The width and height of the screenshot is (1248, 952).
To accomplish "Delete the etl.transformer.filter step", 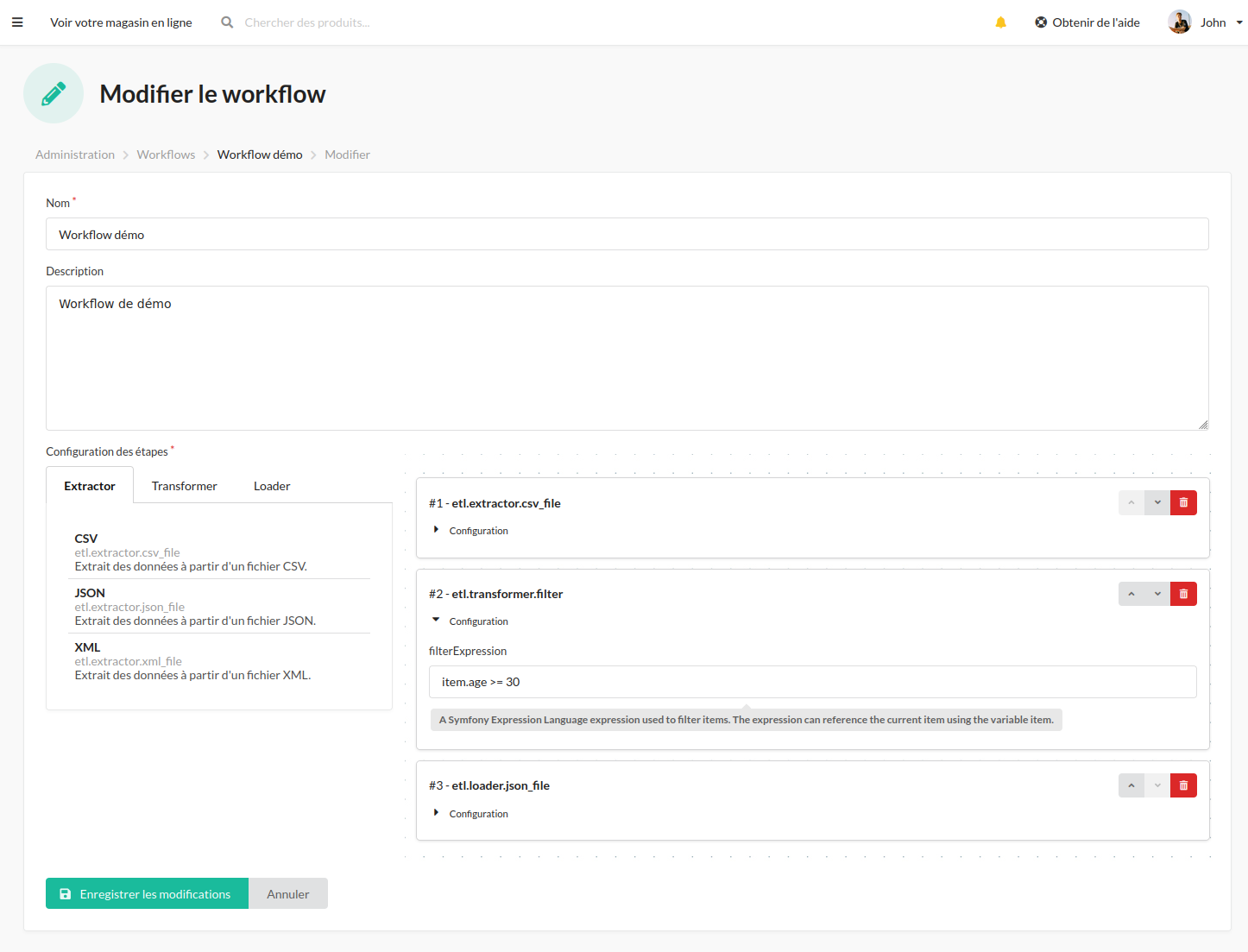I will 1182,593.
